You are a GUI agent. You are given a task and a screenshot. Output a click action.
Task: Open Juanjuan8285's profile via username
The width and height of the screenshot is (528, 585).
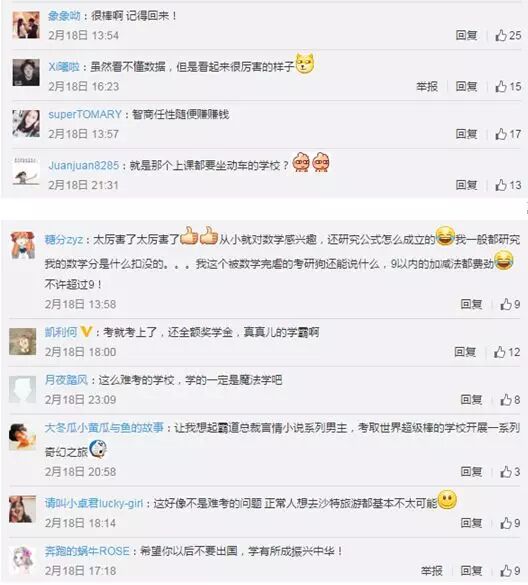[x=84, y=165]
